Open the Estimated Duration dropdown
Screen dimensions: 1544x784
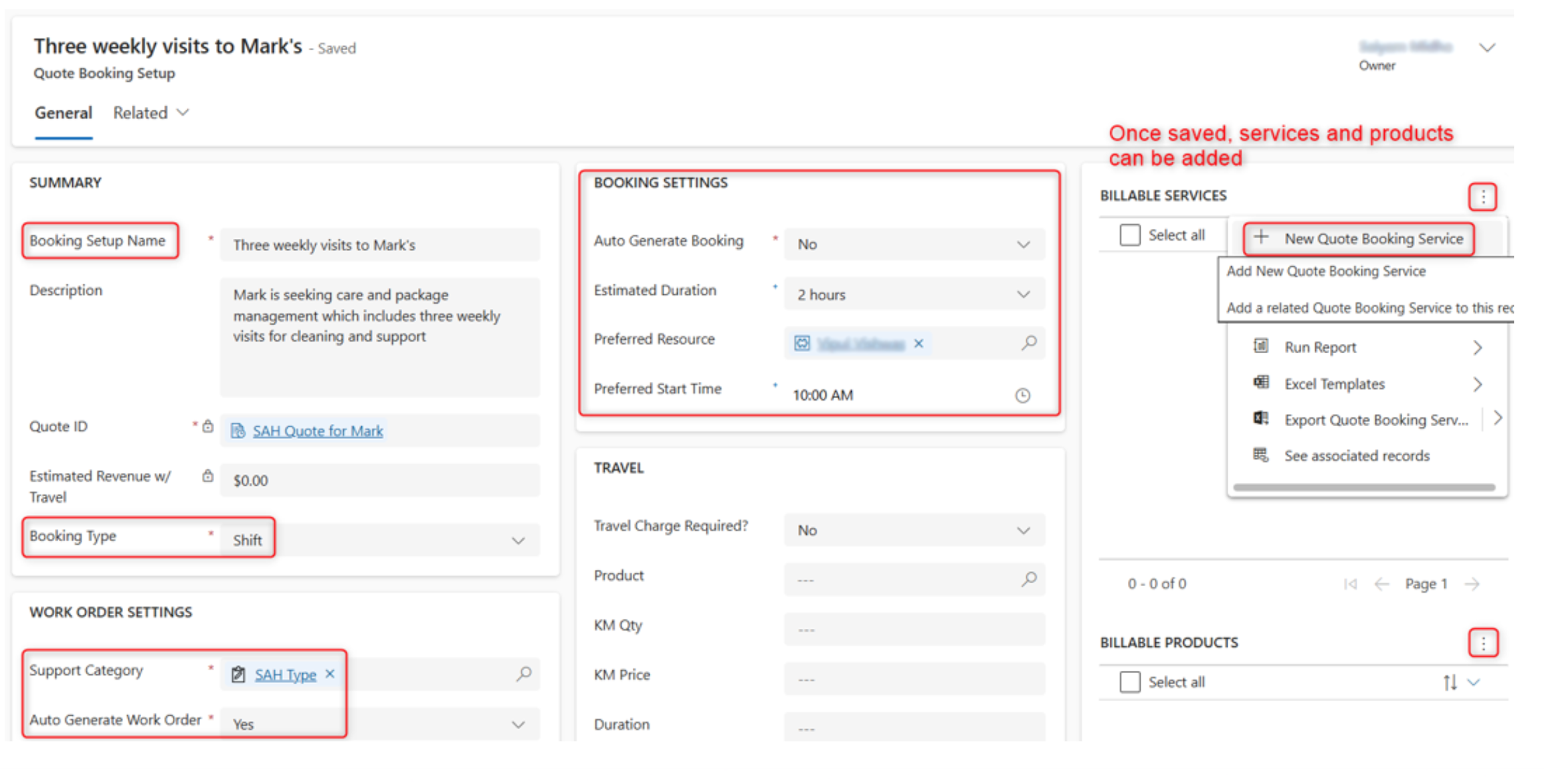coord(1023,294)
